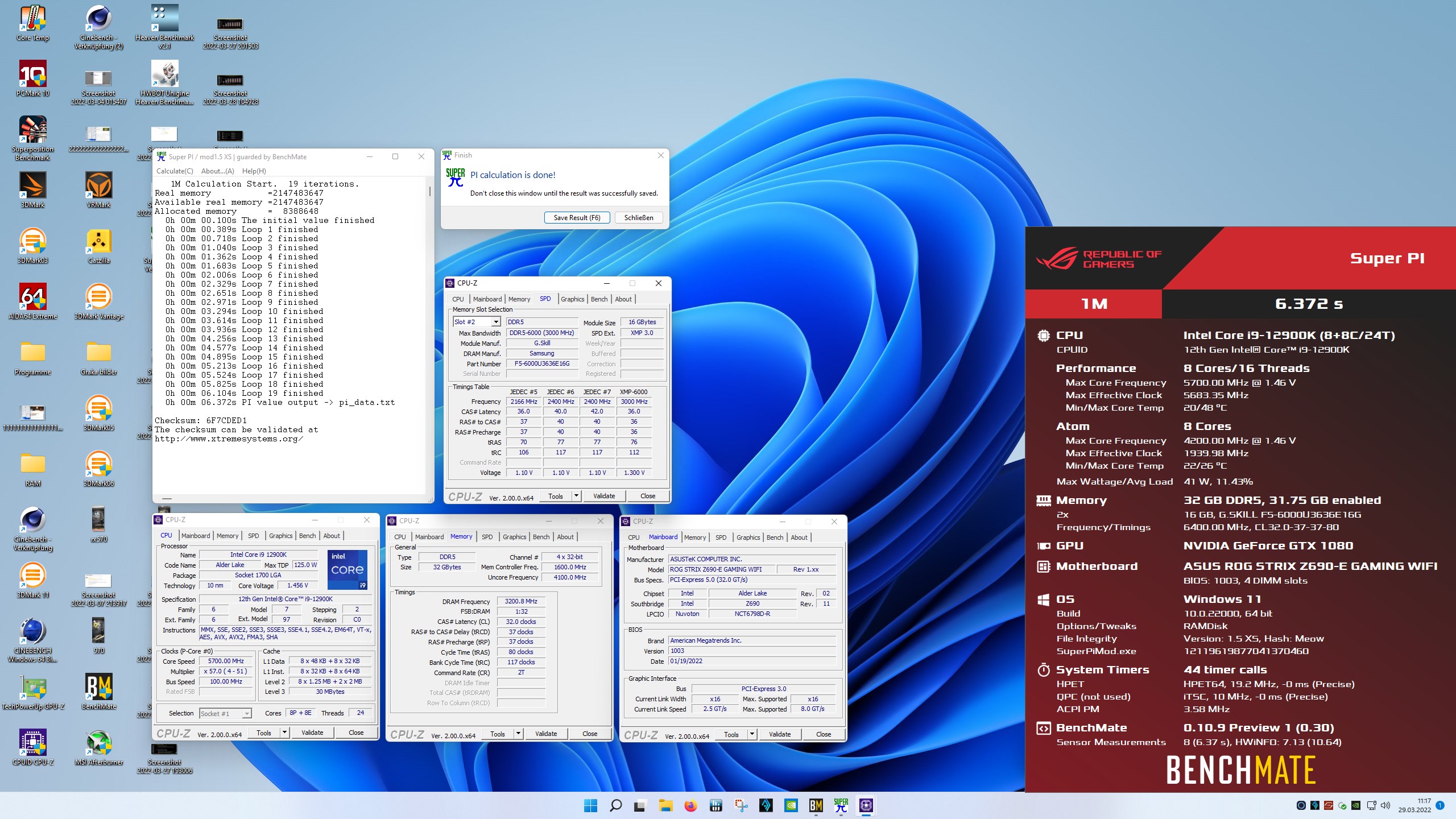
Task: Open File Explorer from the taskbar
Action: click(x=666, y=805)
